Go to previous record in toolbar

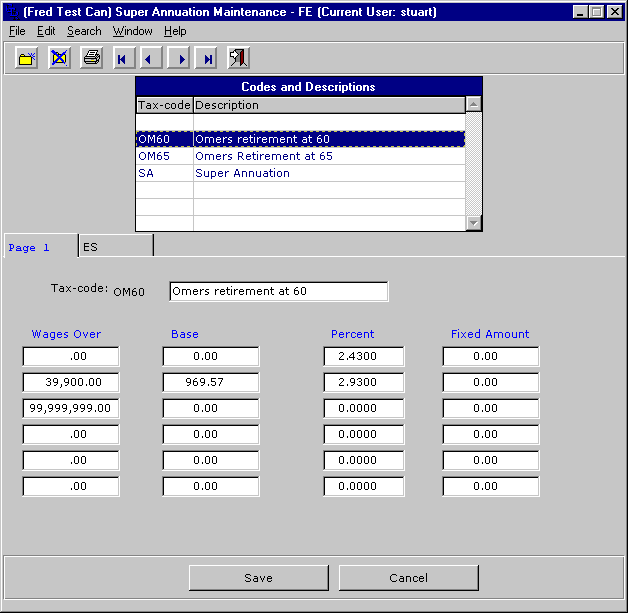coord(150,59)
